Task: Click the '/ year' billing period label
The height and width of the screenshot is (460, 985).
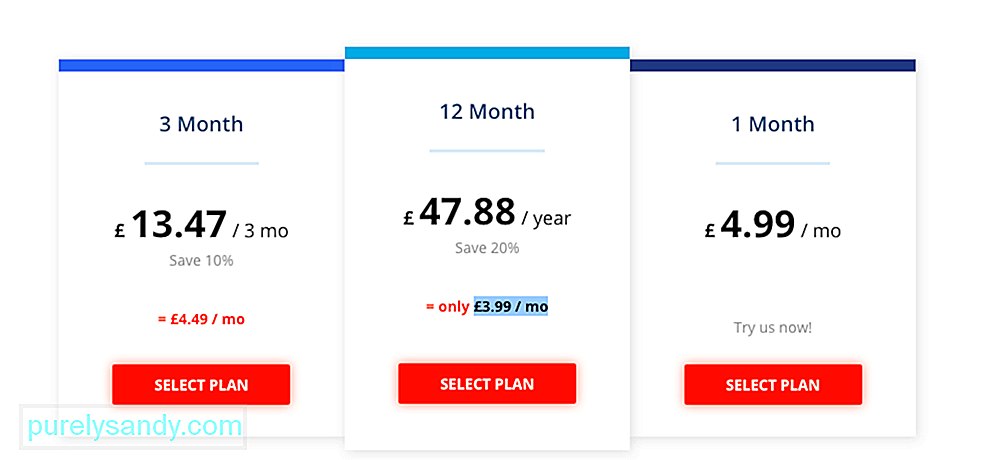Action: 546,218
